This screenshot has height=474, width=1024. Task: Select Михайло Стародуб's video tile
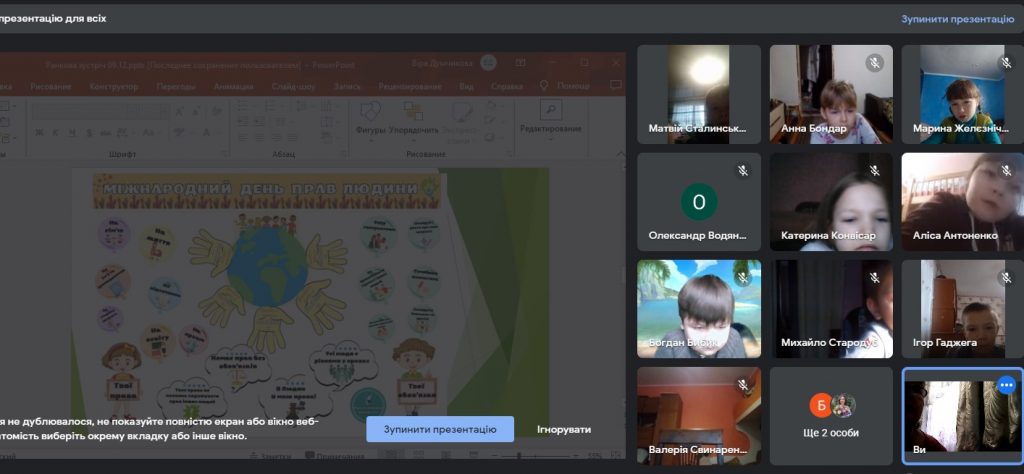(x=831, y=309)
